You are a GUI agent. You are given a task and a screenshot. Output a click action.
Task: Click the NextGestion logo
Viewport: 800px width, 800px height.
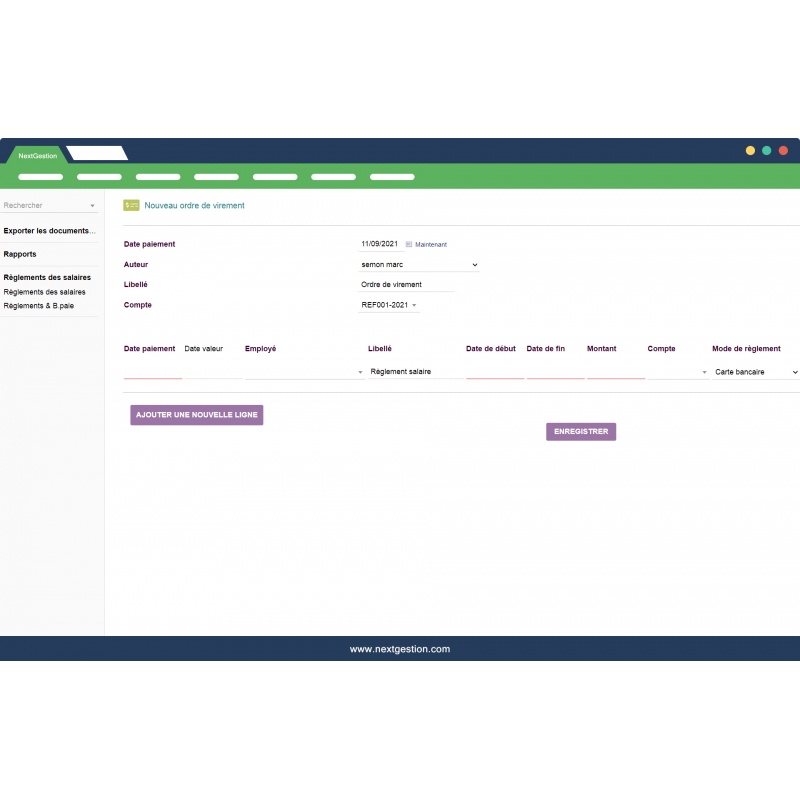pyautogui.click(x=36, y=156)
